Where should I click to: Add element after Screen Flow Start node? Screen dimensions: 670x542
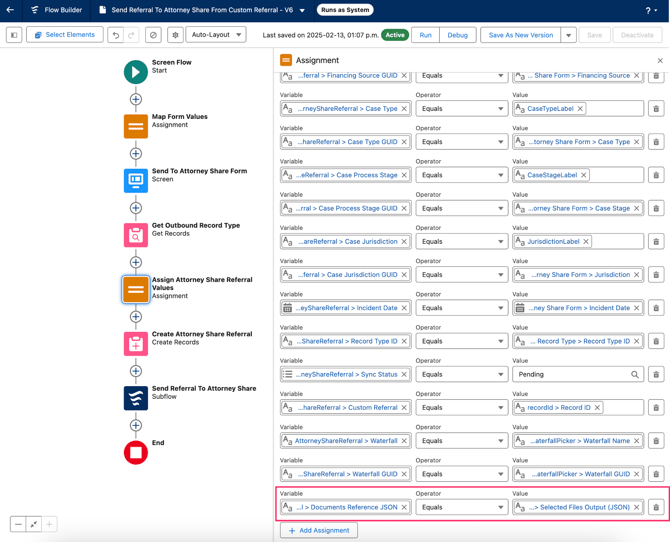pos(136,99)
